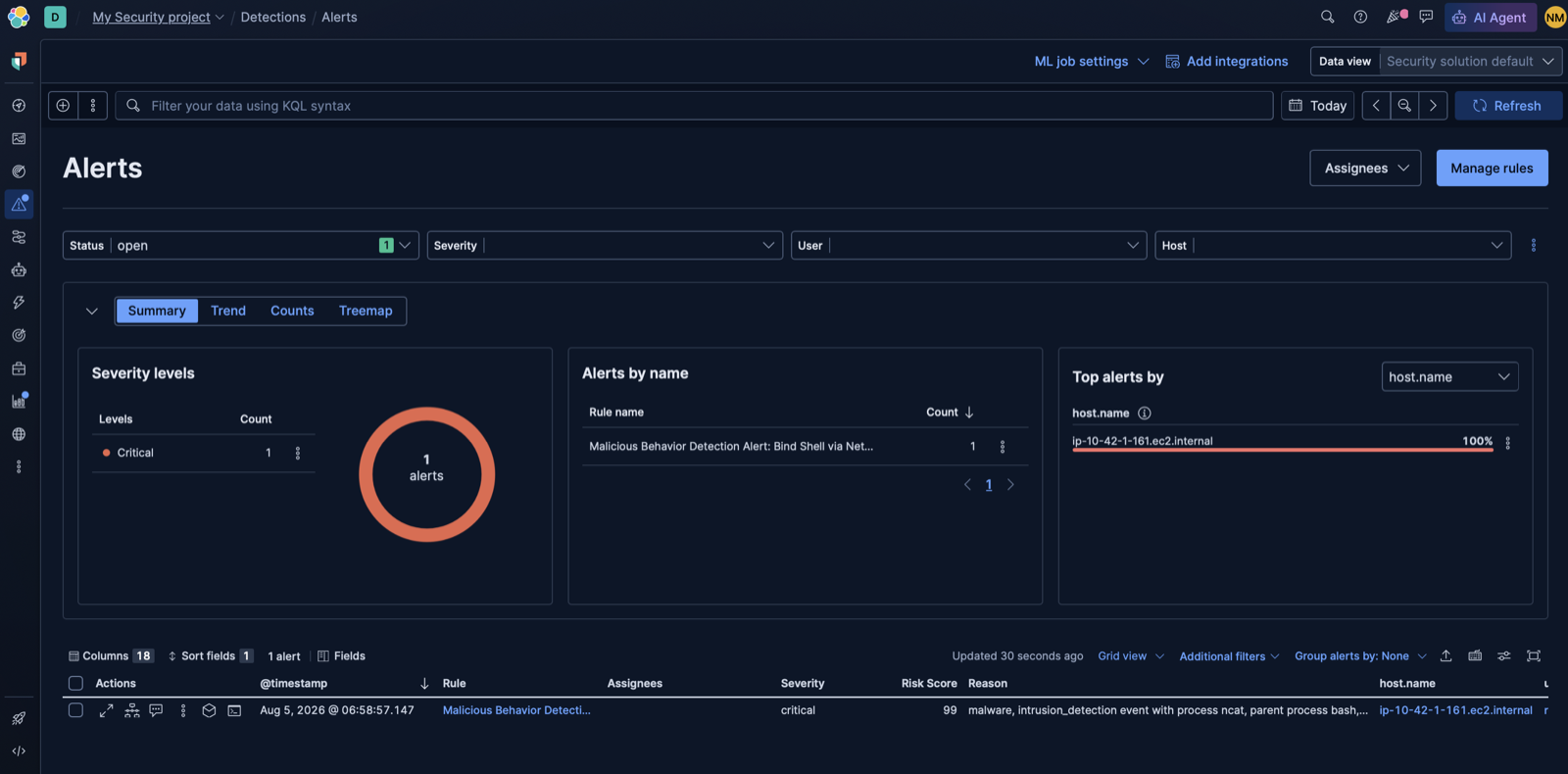Open table display settings sliders icon
Screen dimensions: 1568x774
click(1504, 656)
